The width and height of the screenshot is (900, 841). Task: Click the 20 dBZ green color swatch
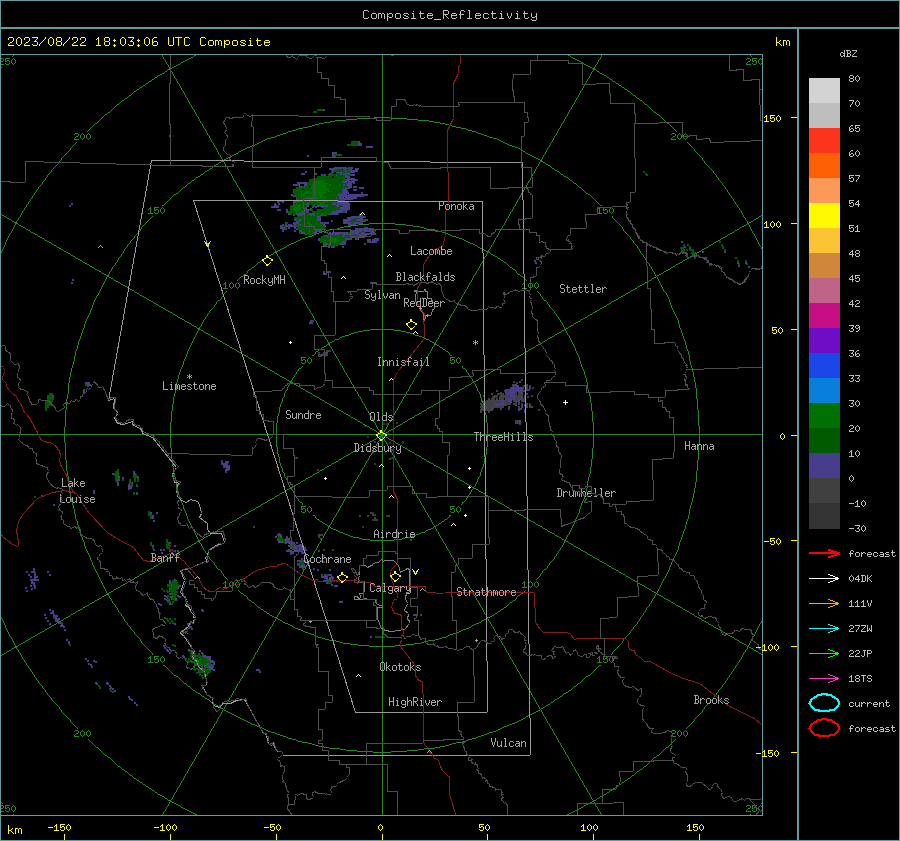824,416
